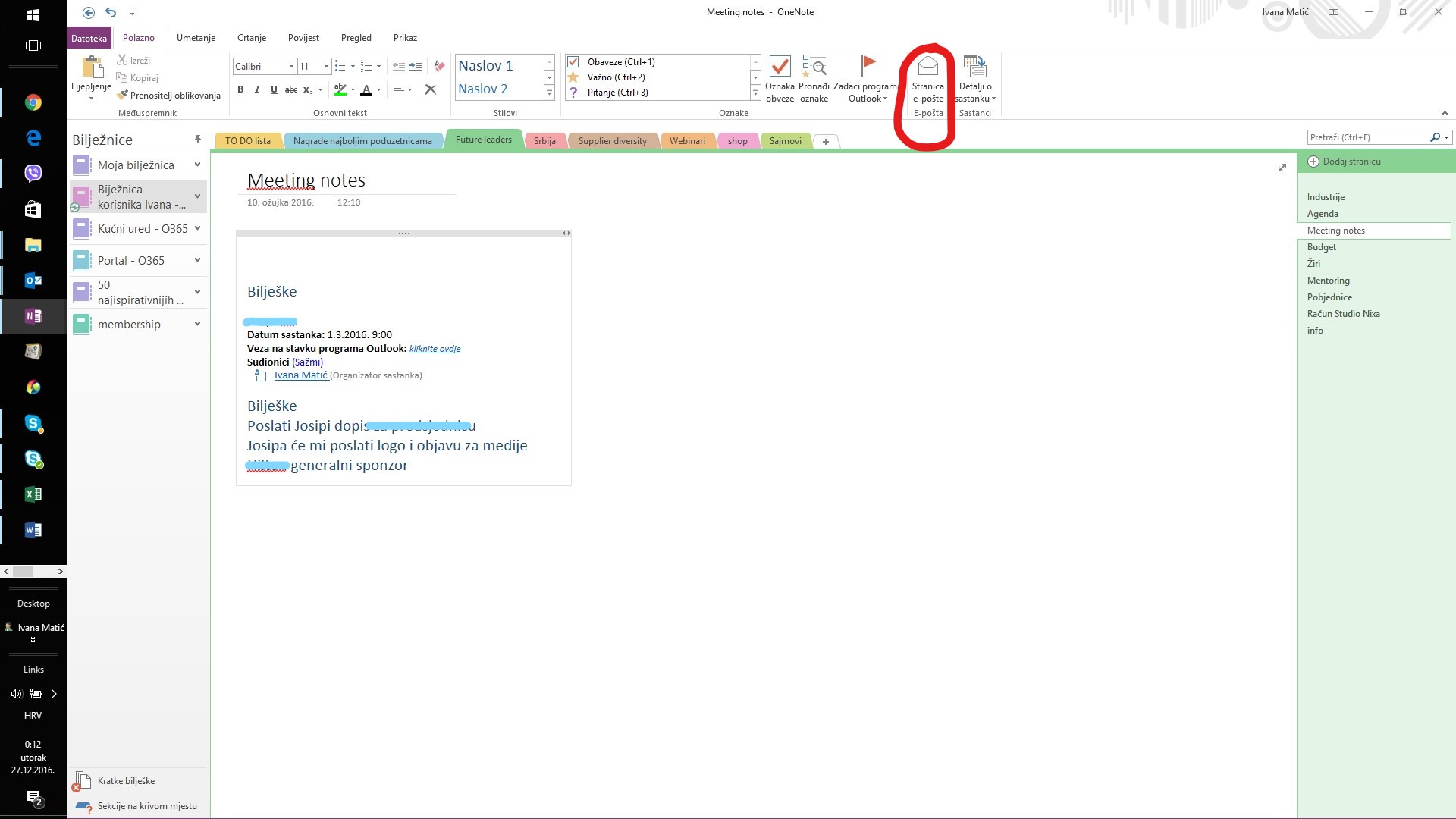Screen dimensions: 1456x819
Task: Apply the text highlight color
Action: pyautogui.click(x=340, y=89)
